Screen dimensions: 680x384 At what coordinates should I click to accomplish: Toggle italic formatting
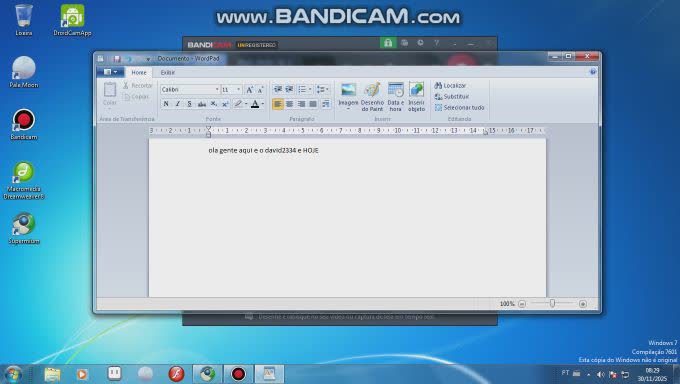point(178,104)
